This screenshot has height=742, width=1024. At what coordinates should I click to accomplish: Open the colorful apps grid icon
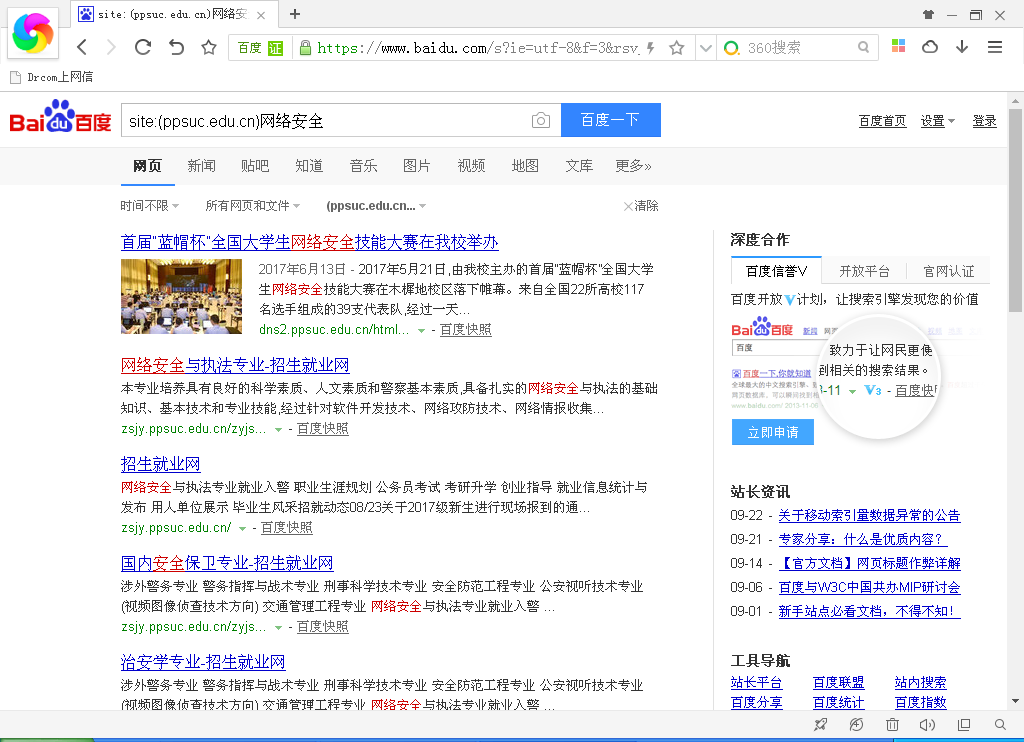tap(898, 46)
